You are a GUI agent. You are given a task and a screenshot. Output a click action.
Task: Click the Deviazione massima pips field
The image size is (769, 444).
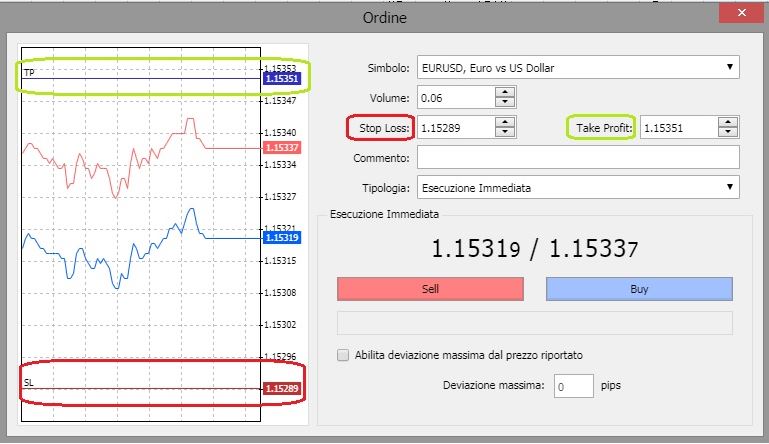point(574,386)
